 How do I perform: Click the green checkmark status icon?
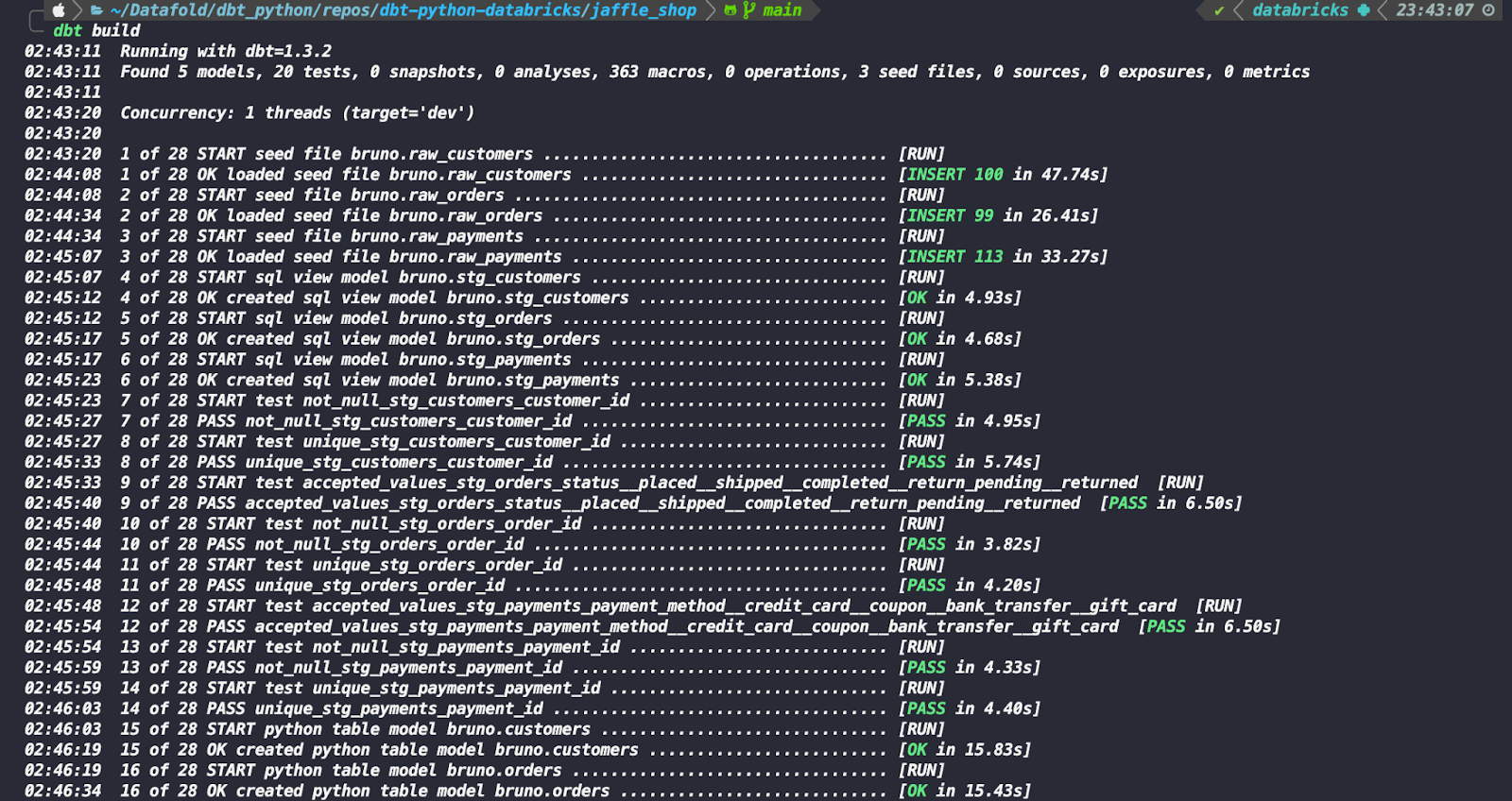1219,10
